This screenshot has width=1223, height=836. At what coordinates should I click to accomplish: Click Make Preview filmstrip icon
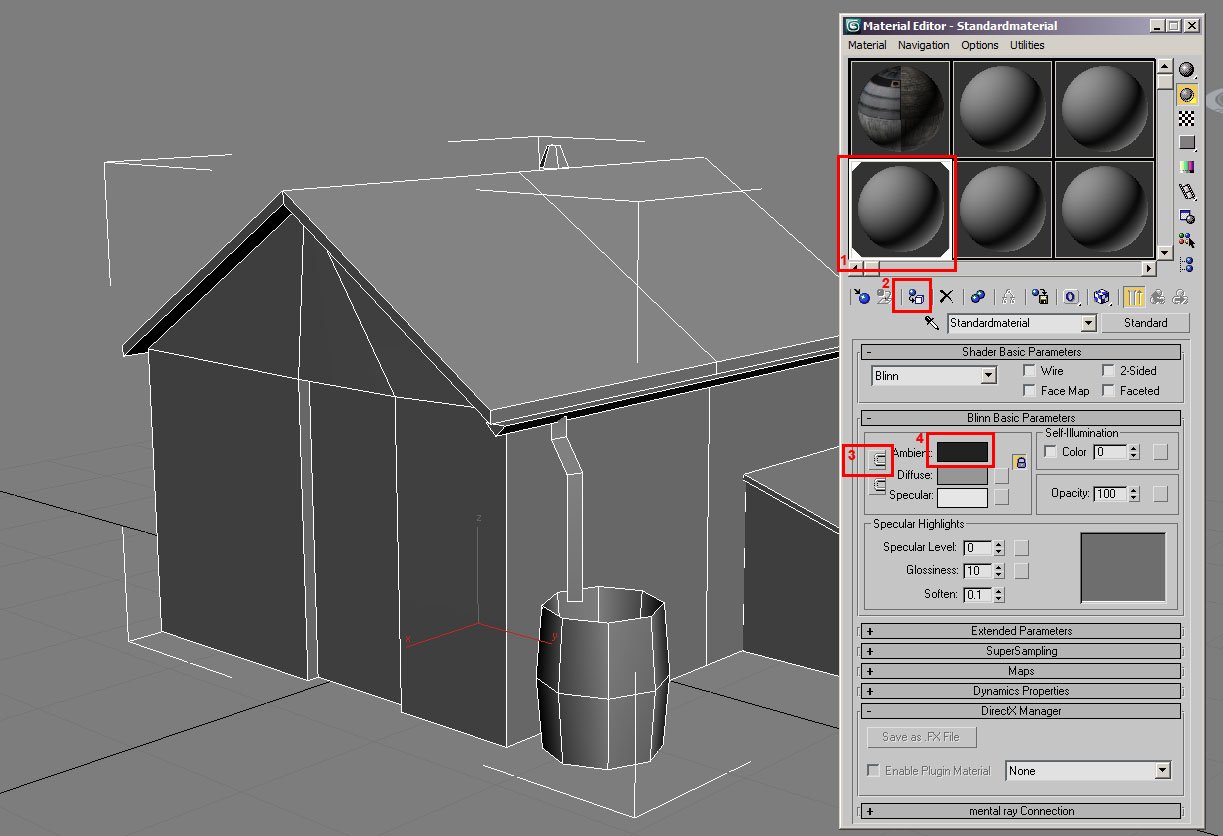click(1187, 191)
